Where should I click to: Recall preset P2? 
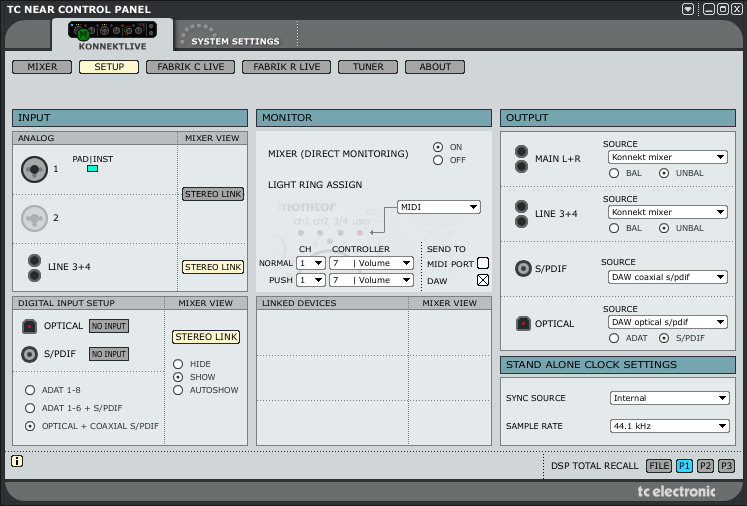[x=706, y=466]
